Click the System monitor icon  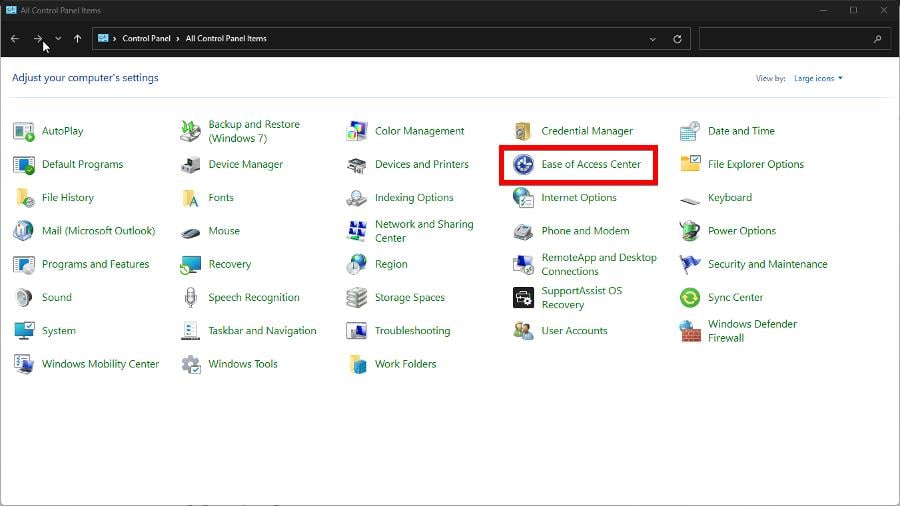click(24, 331)
